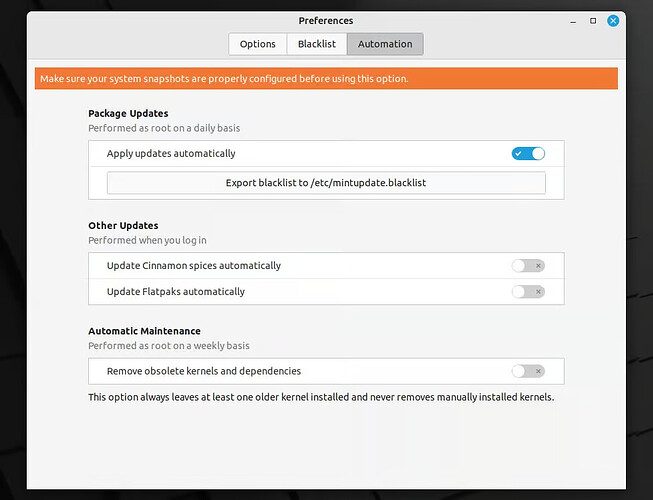Enable the Remove obsolete kernels switch
This screenshot has height=500, width=653.
pyautogui.click(x=528, y=371)
